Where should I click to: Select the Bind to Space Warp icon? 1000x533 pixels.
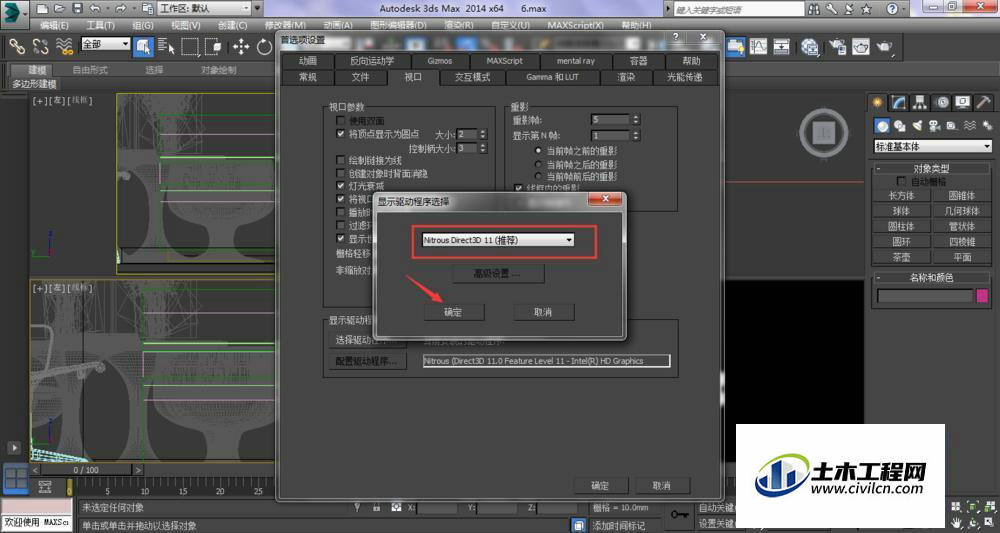click(x=64, y=46)
